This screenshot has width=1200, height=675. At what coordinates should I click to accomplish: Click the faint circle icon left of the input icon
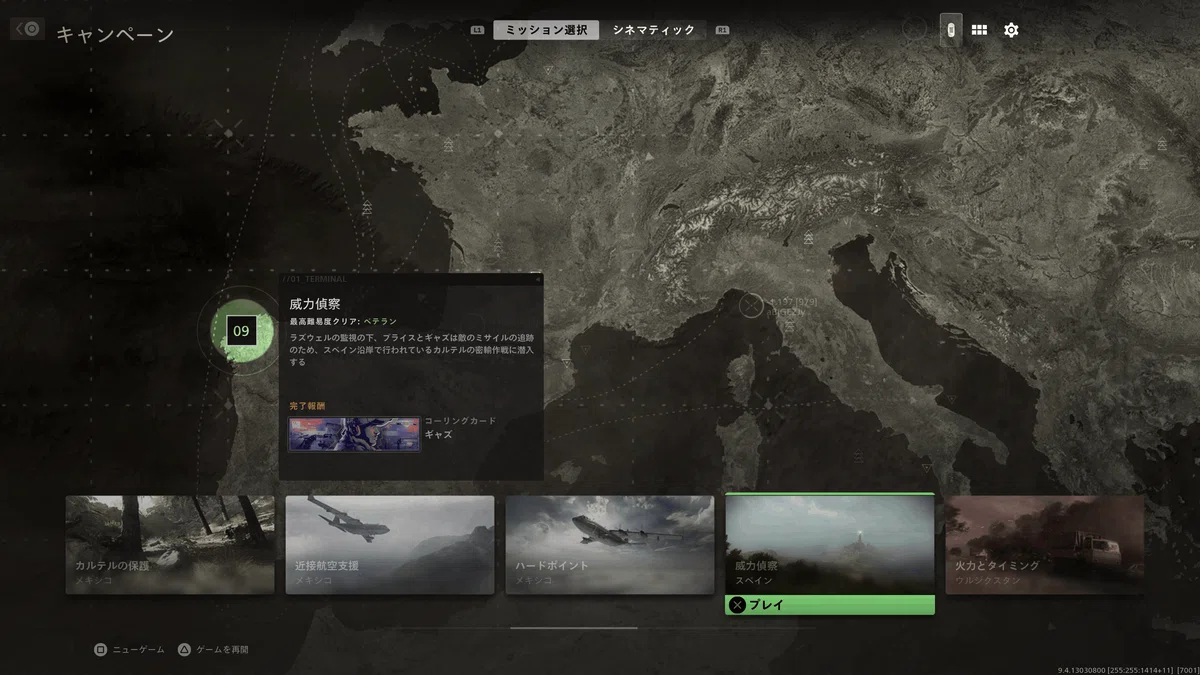pos(914,29)
